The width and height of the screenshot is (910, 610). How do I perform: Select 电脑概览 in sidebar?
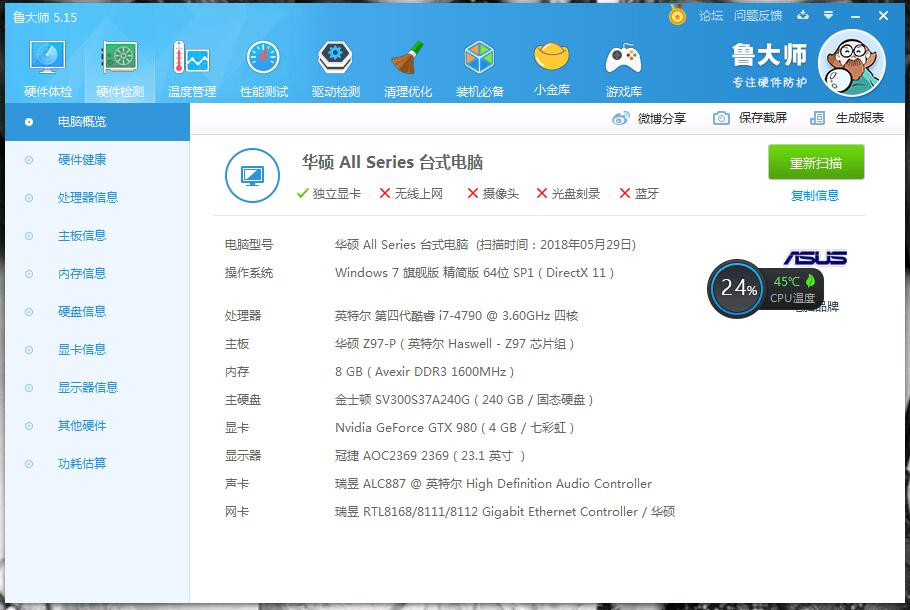97,122
